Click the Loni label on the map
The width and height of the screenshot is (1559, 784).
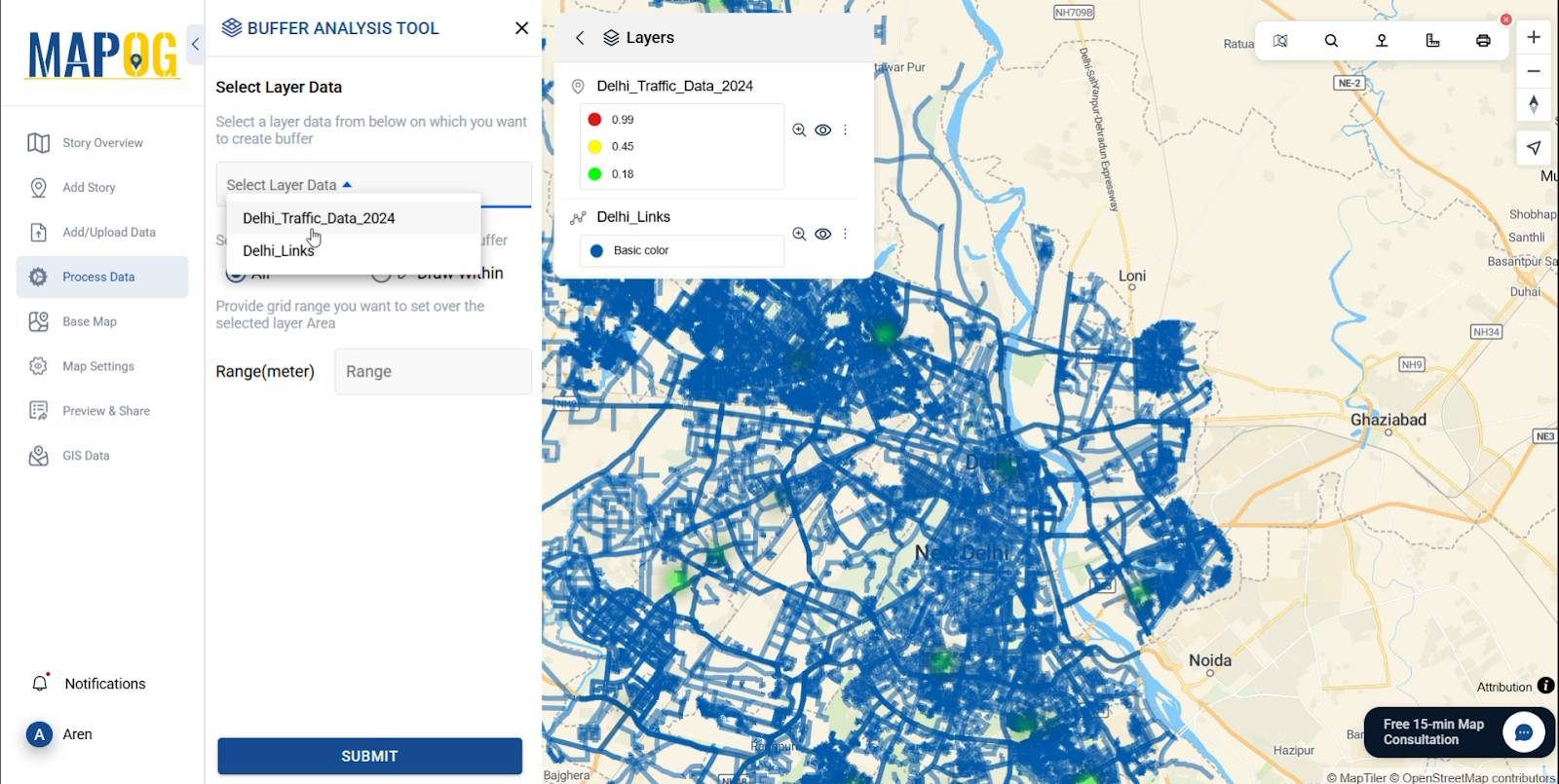[x=1132, y=276]
